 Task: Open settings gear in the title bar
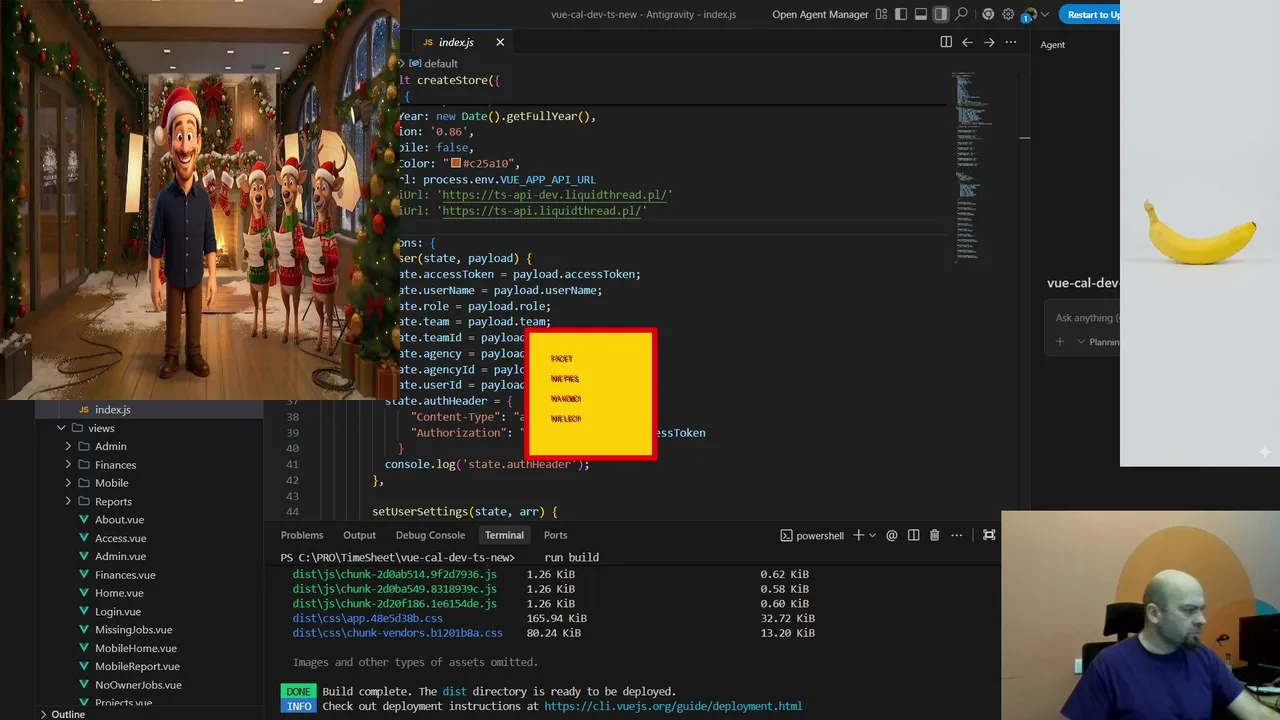[1008, 15]
